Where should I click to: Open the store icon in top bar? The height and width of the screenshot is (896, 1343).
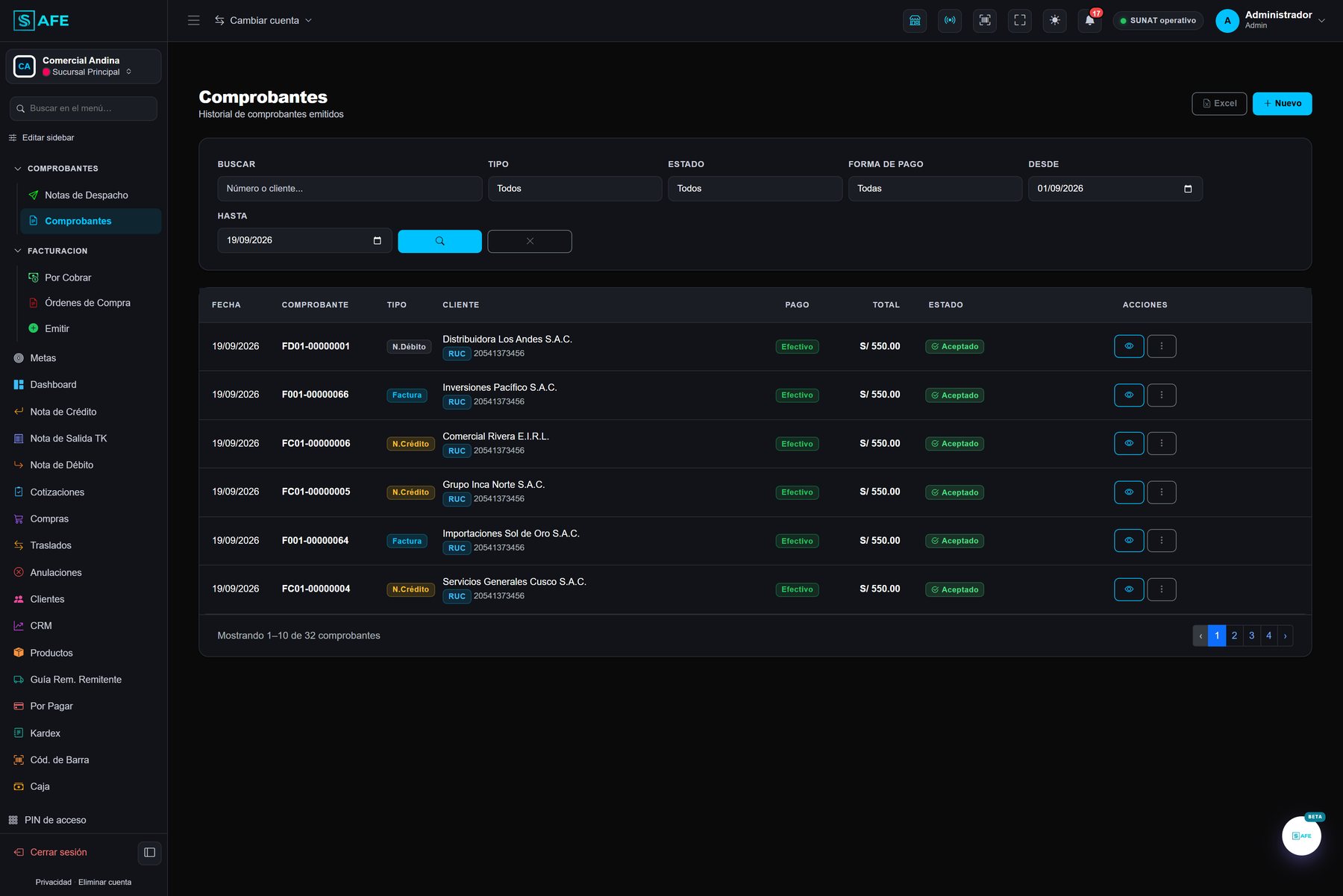(915, 20)
